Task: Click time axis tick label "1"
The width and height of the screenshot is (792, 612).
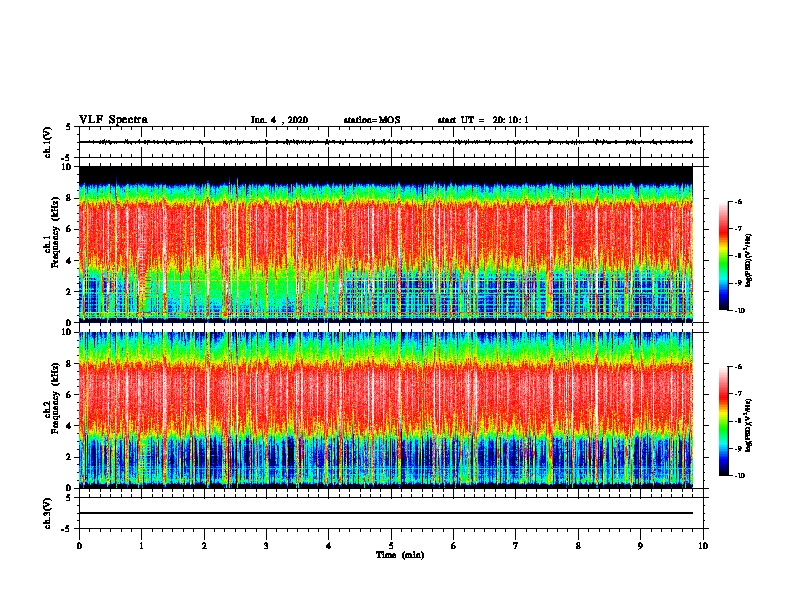Action: [141, 546]
